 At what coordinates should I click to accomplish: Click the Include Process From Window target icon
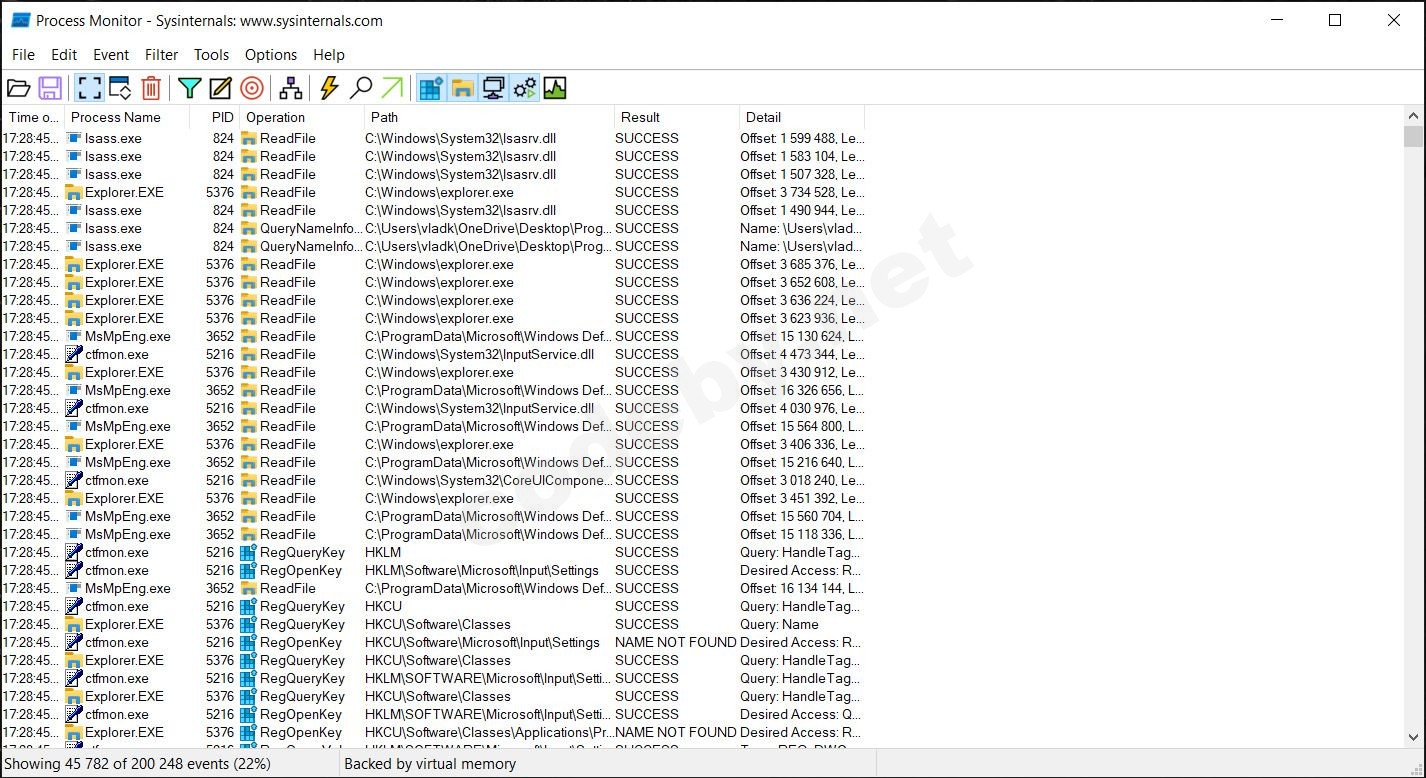click(x=252, y=89)
